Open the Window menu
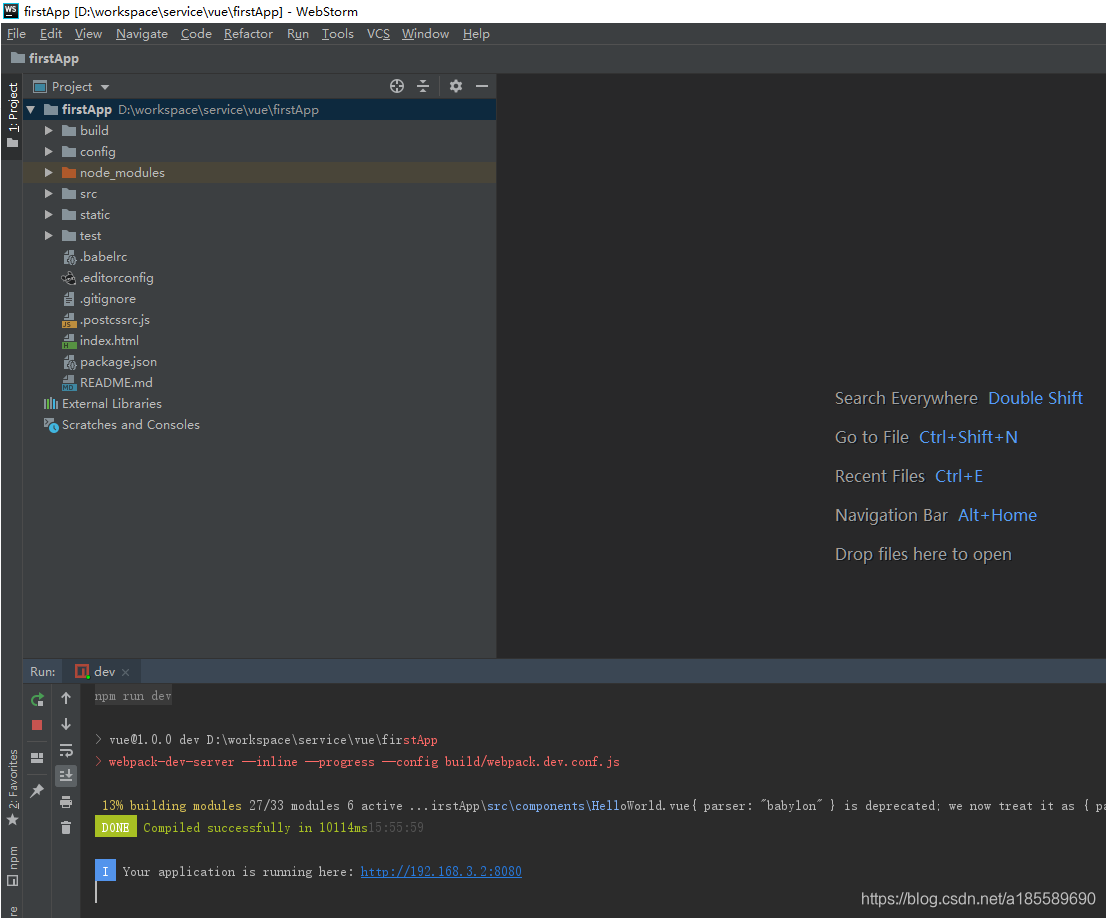This screenshot has width=1106, height=918. pos(425,34)
